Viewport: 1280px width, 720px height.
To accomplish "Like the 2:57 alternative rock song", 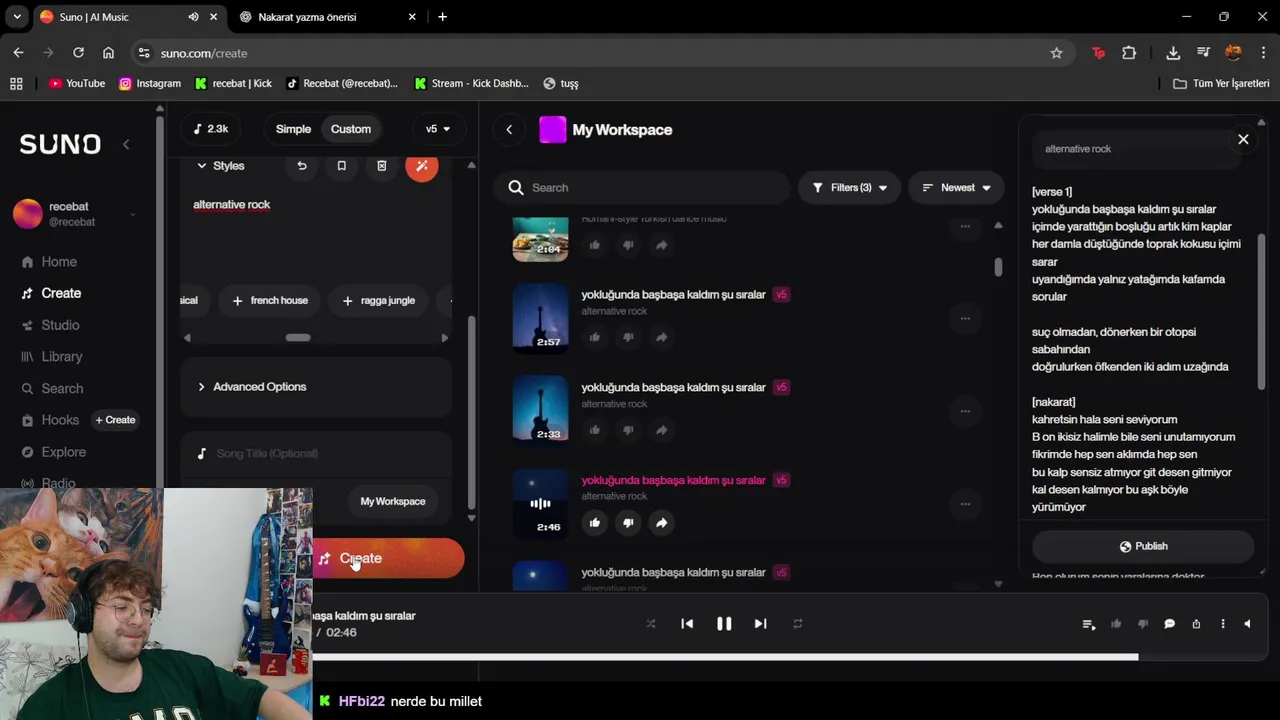I will [595, 337].
